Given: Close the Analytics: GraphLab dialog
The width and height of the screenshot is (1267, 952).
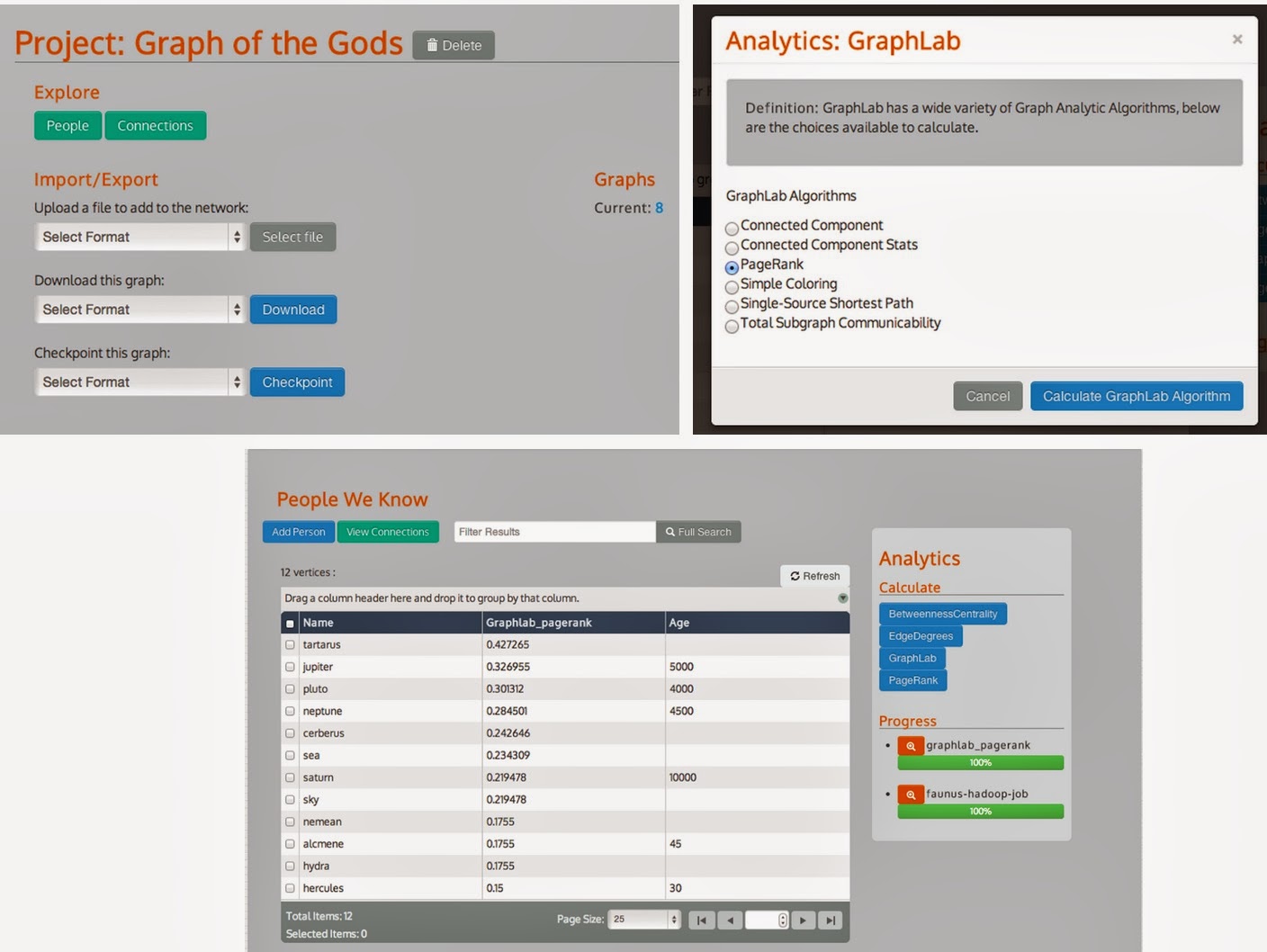Looking at the screenshot, I should click(1237, 40).
